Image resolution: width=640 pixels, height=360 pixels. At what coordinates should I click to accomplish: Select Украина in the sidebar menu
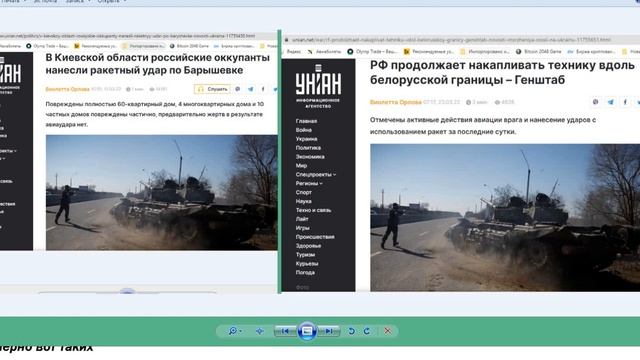[x=307, y=139]
